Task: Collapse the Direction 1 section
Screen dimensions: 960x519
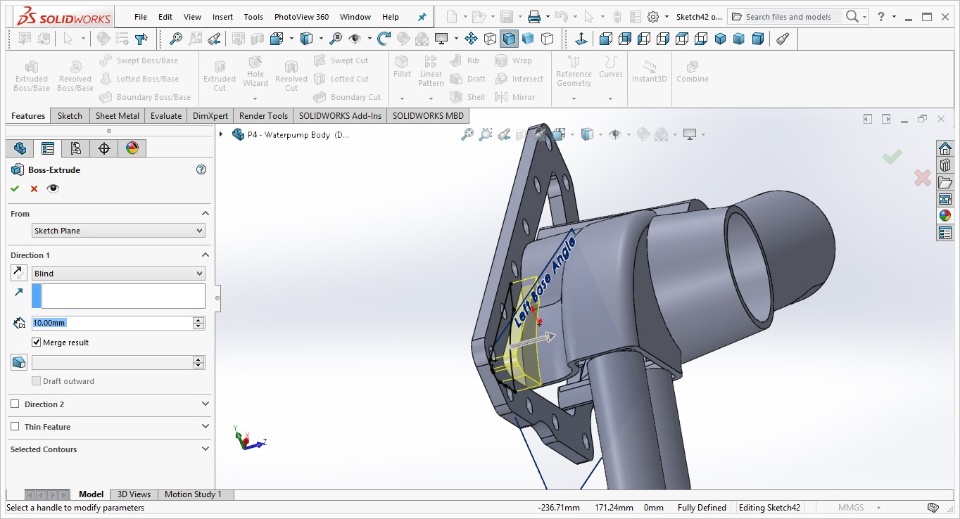Action: pyautogui.click(x=205, y=255)
